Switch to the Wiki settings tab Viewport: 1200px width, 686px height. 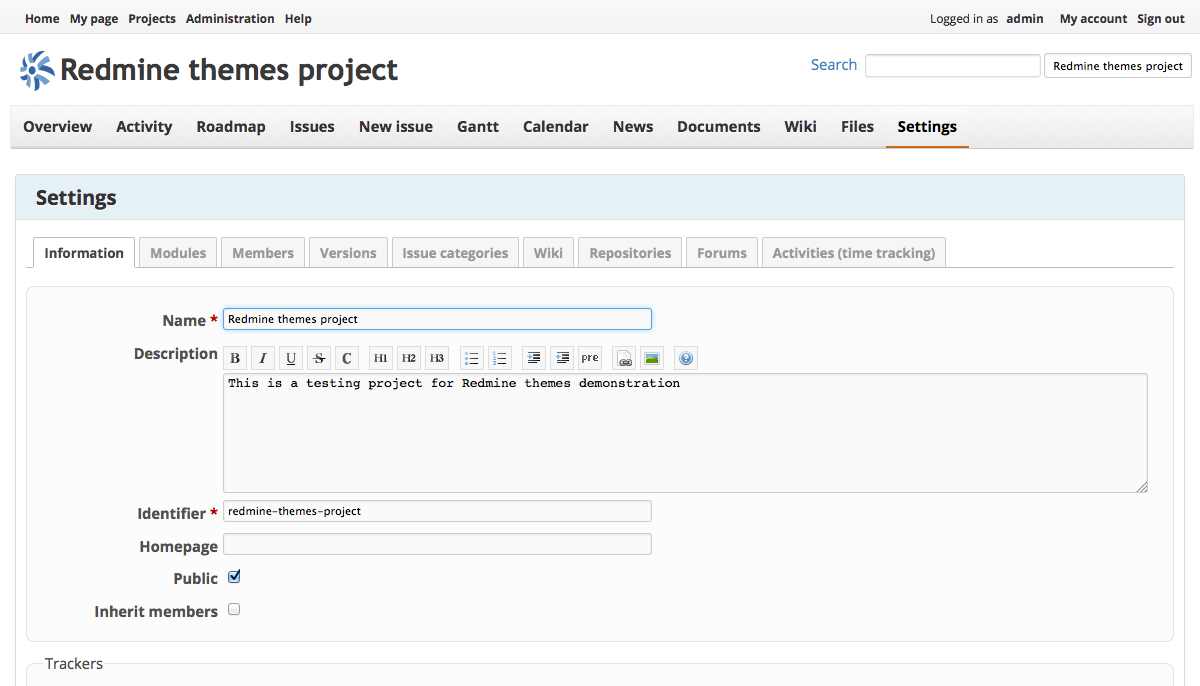pos(548,253)
